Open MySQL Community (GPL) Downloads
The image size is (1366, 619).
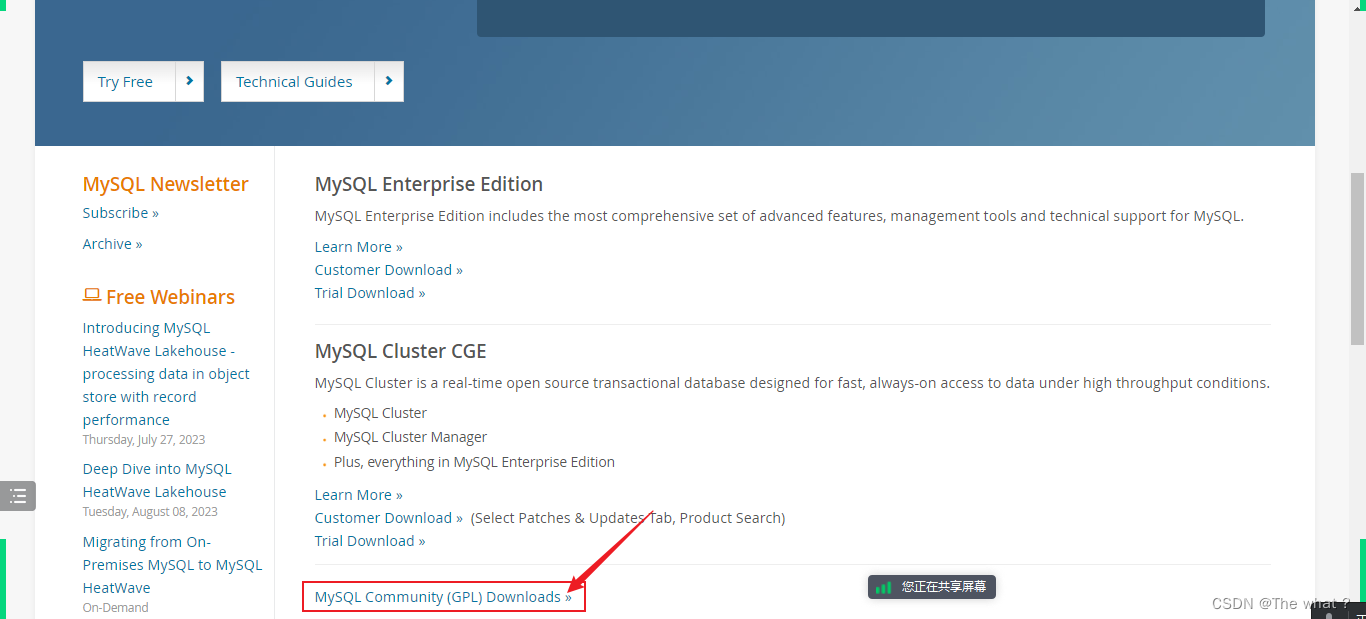click(x=443, y=597)
